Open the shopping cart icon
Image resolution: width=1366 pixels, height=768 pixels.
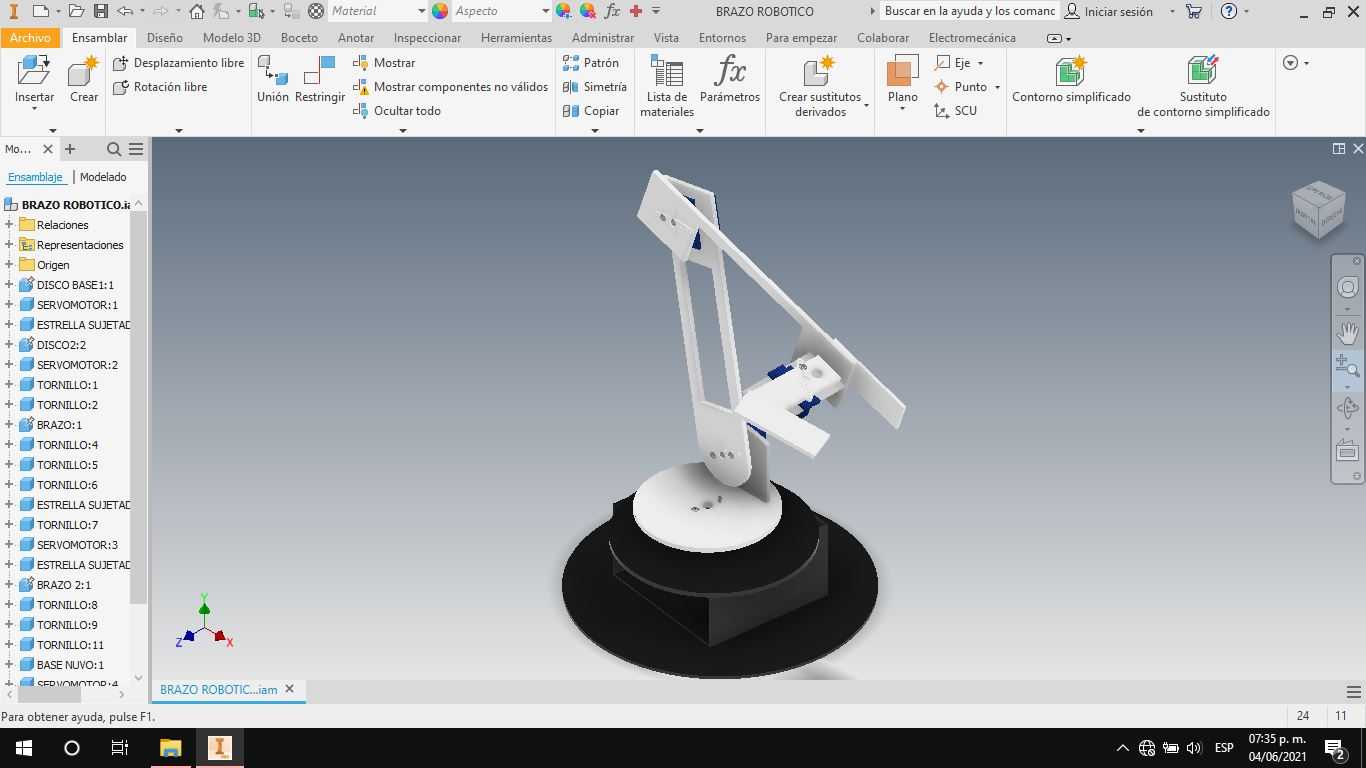pyautogui.click(x=1193, y=11)
